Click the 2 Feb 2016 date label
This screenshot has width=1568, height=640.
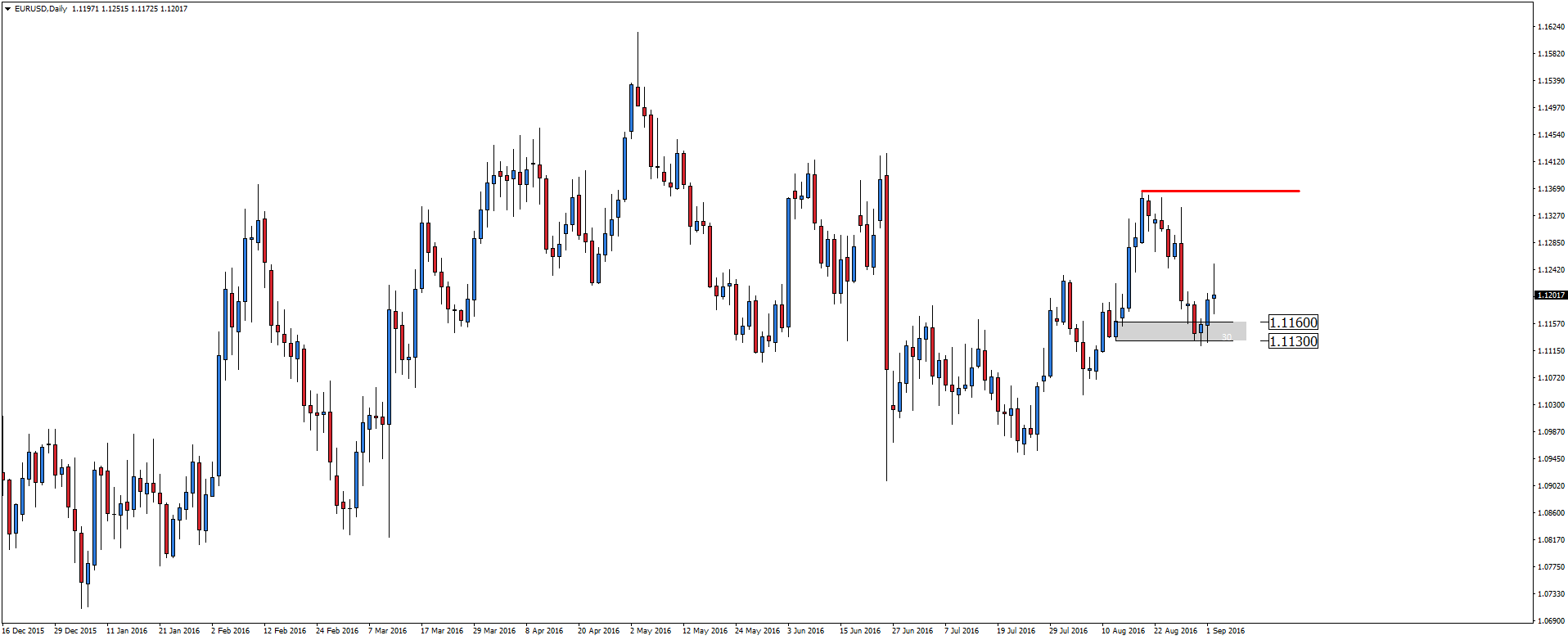[231, 631]
